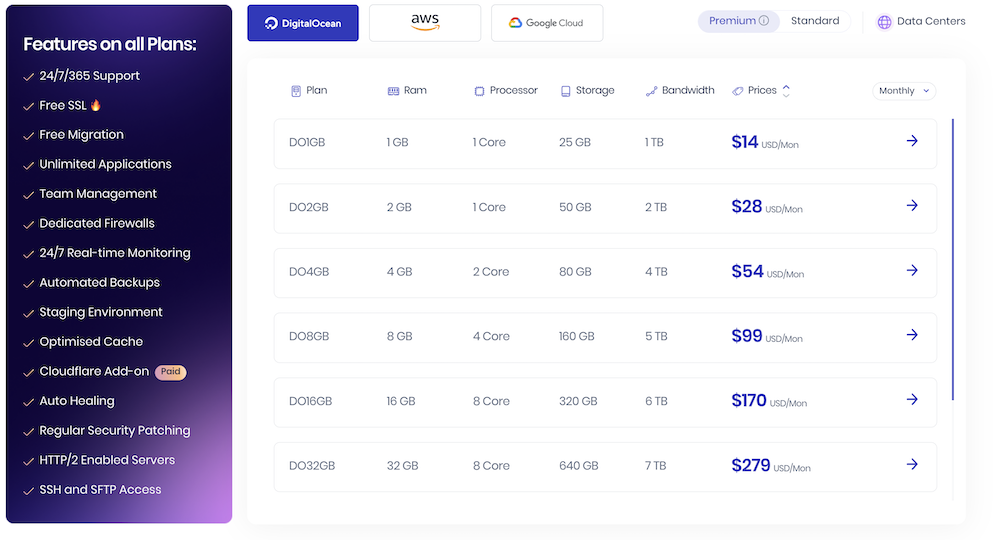Select the Premium plan toggle option
This screenshot has height=540, width=1000.
point(732,21)
